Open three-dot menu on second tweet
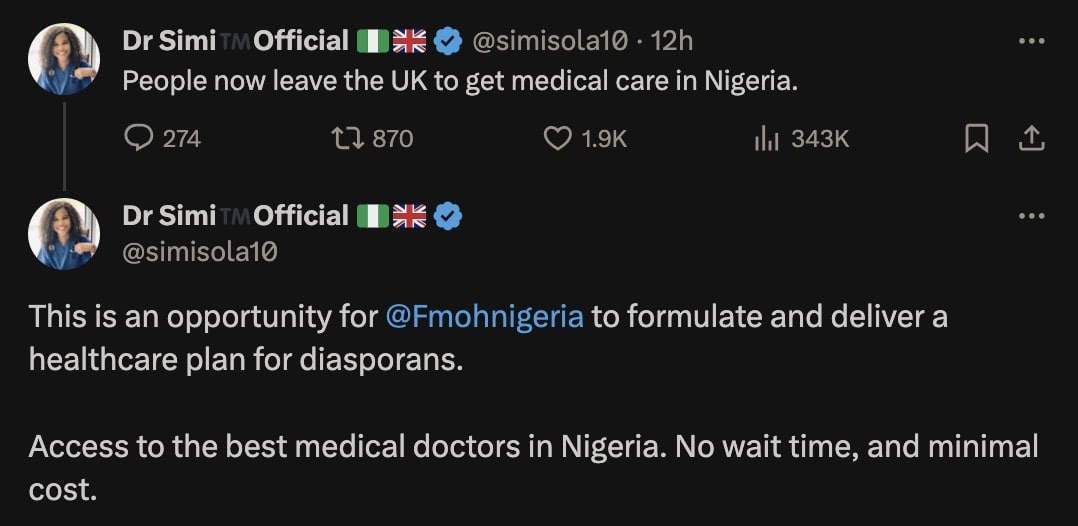This screenshot has height=526, width=1078. [1031, 215]
